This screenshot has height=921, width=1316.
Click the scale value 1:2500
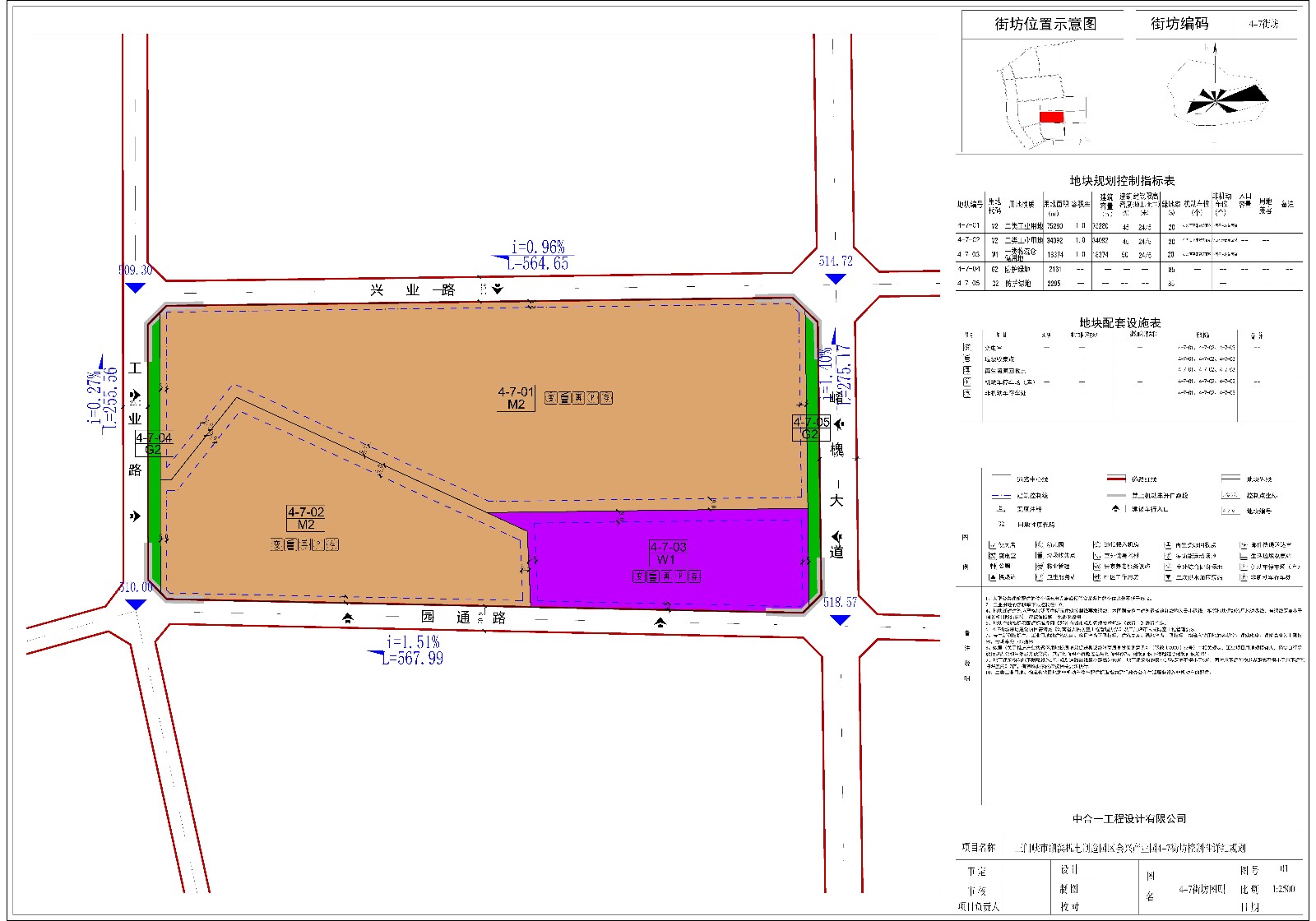click(x=1283, y=889)
